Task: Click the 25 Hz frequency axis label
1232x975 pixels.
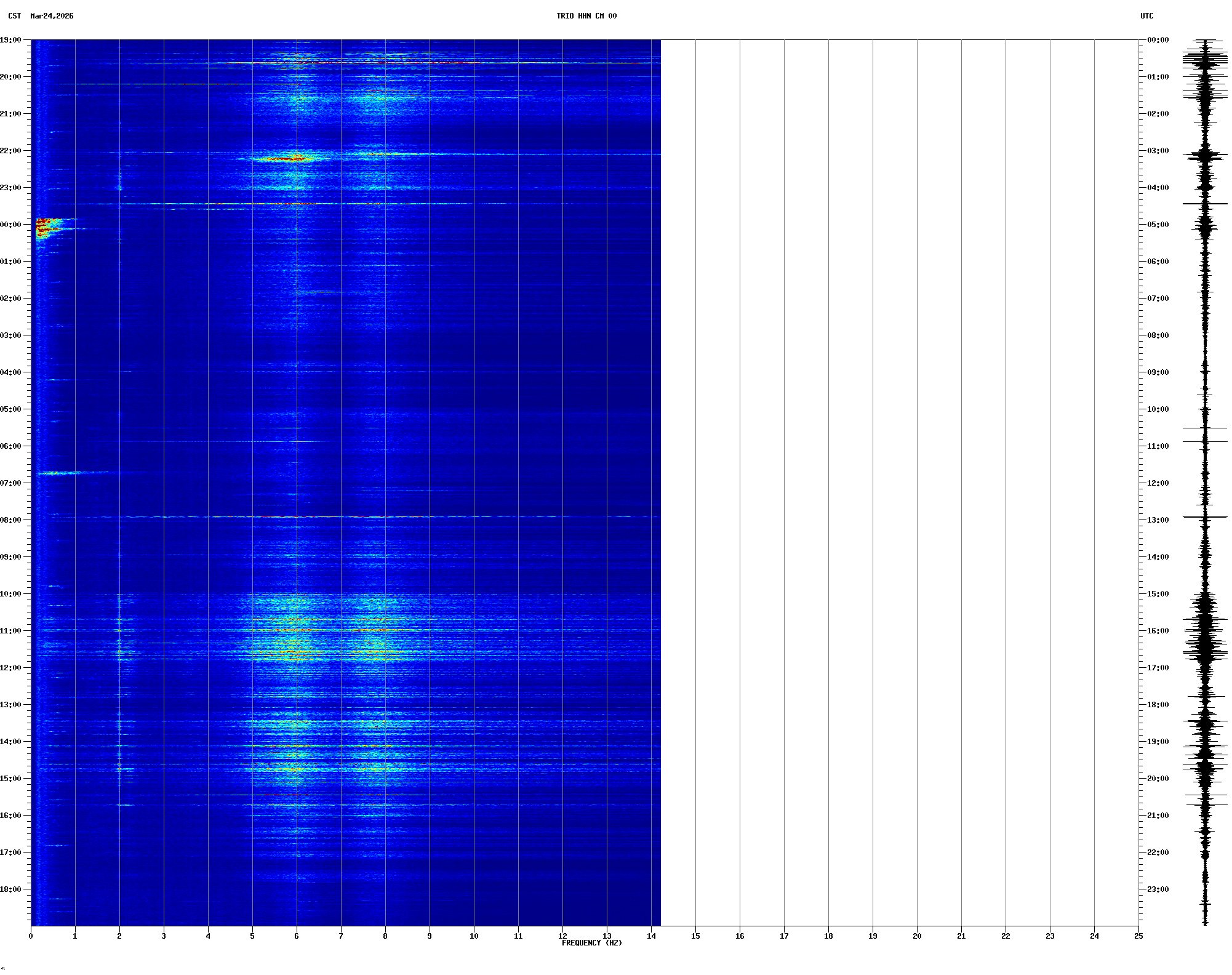Action: coord(1138,936)
